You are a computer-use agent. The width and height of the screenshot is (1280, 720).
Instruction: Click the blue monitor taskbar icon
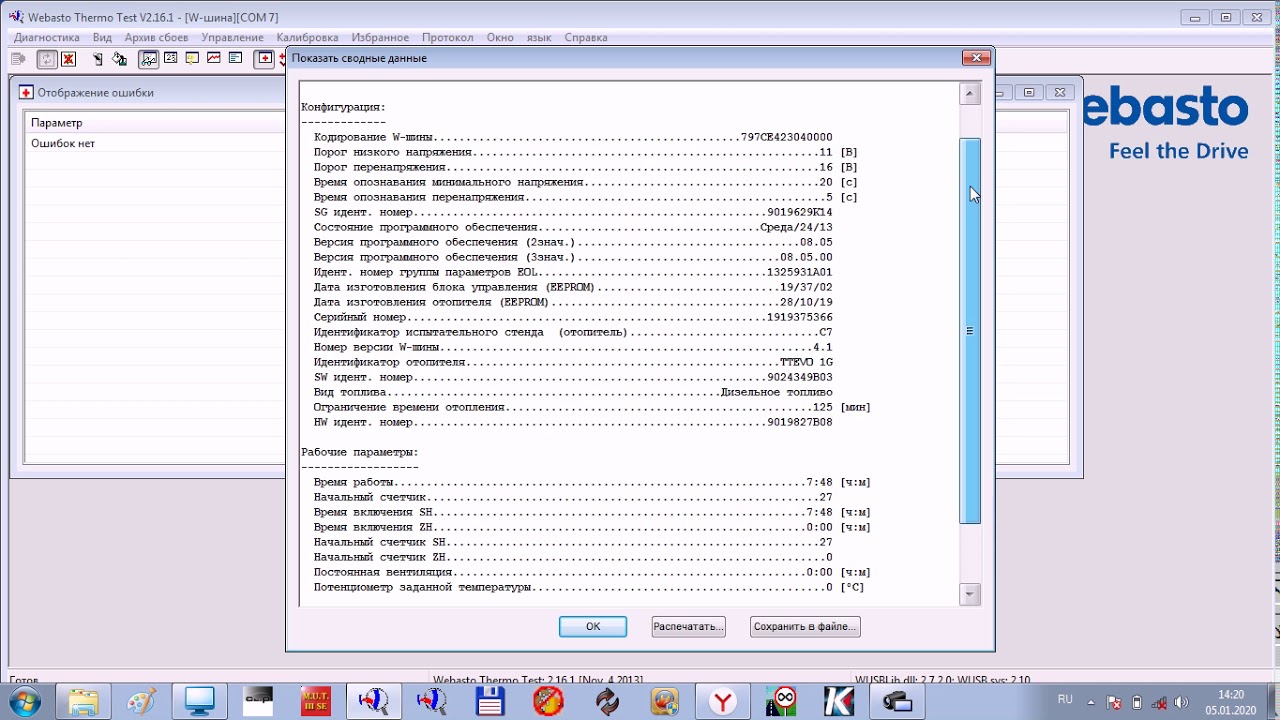[x=199, y=702]
